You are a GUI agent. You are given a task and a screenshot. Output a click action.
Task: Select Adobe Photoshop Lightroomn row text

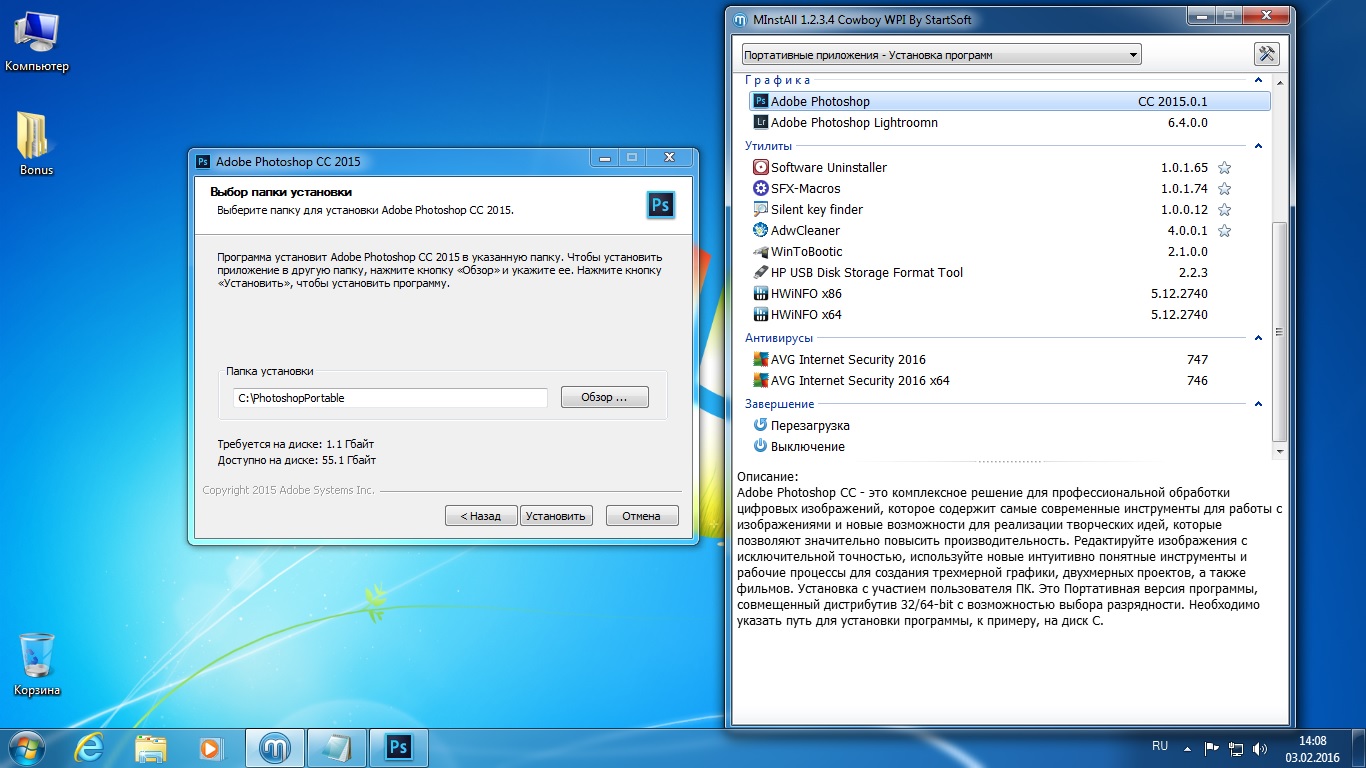[854, 122]
